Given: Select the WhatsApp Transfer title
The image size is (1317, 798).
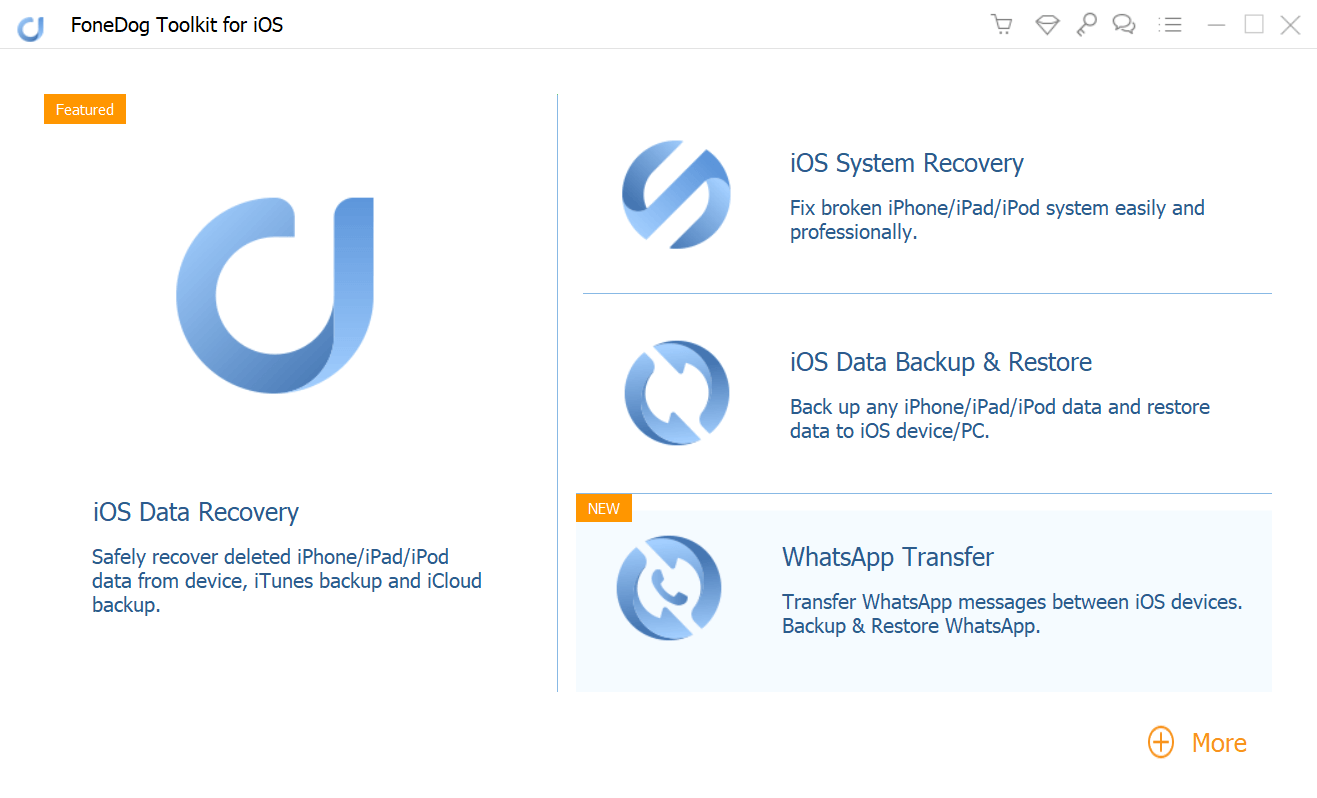Looking at the screenshot, I should (x=888, y=556).
